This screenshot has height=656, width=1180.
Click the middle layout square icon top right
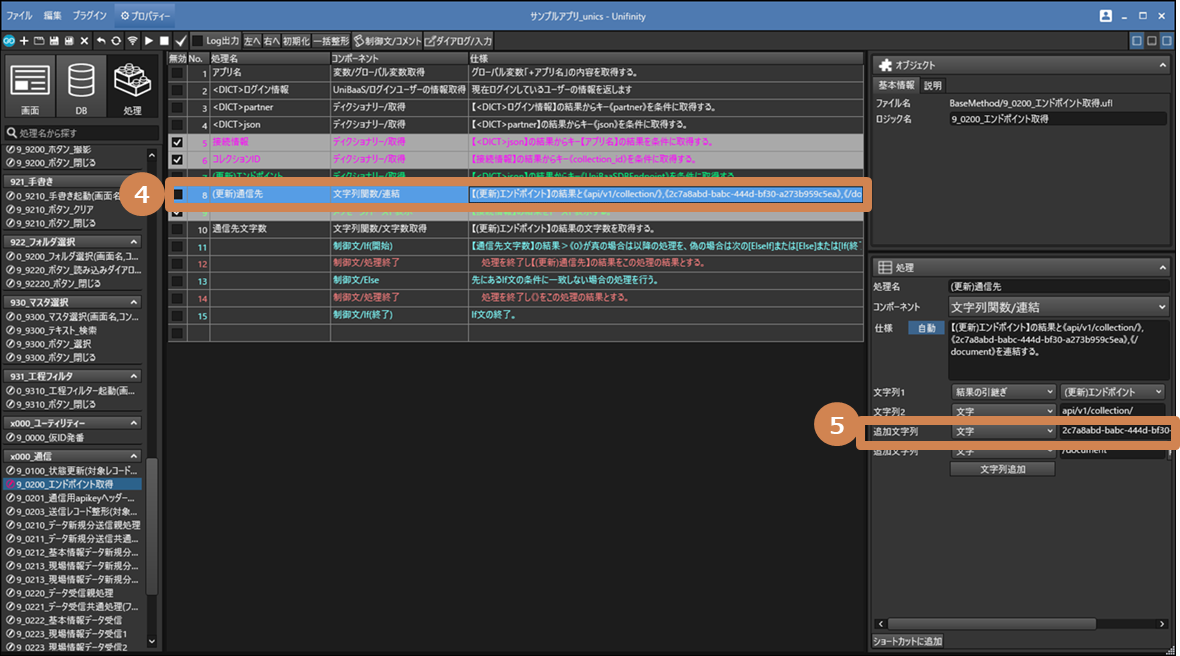tap(1151, 41)
